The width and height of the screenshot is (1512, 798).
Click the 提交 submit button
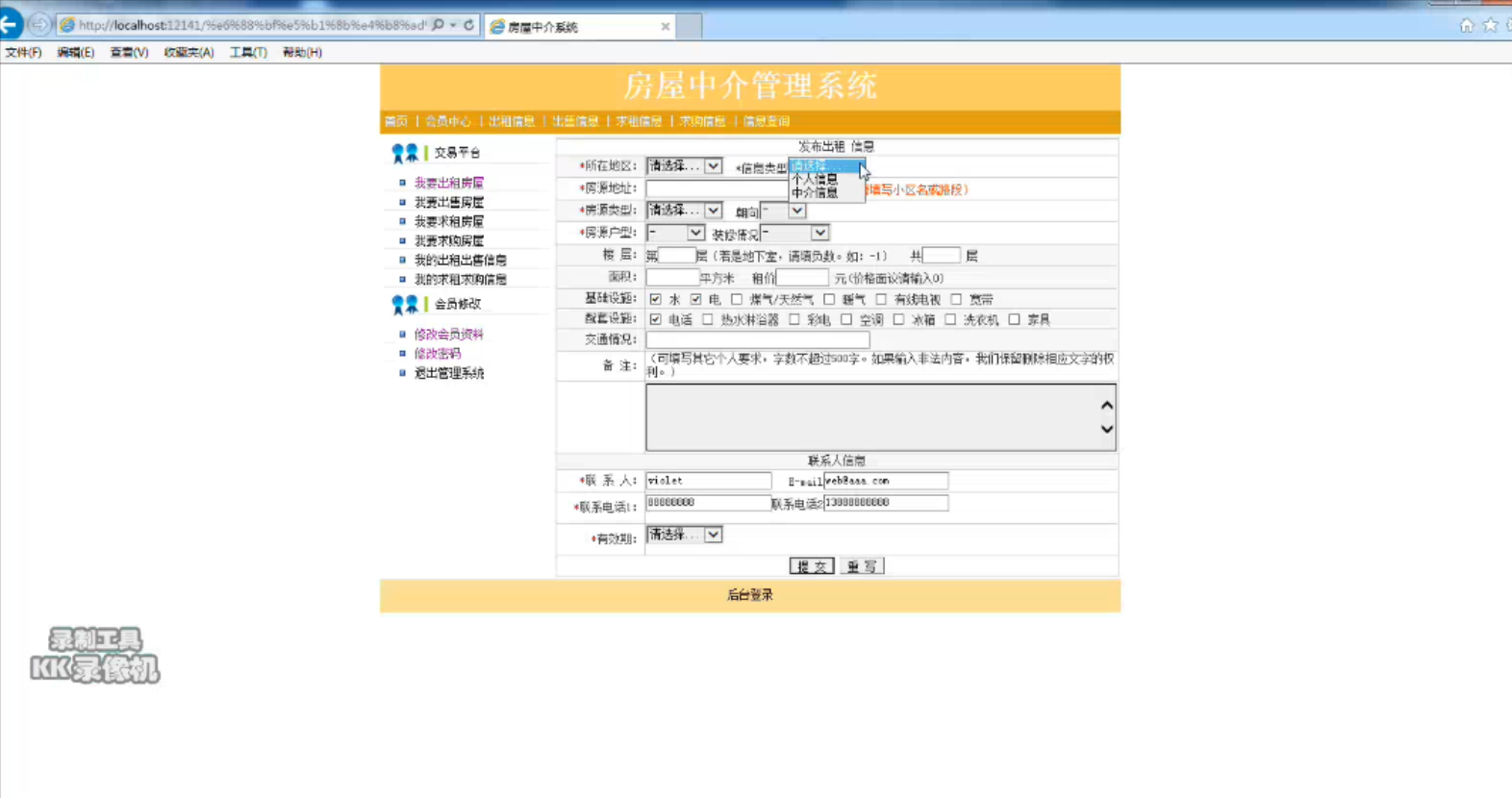point(811,566)
